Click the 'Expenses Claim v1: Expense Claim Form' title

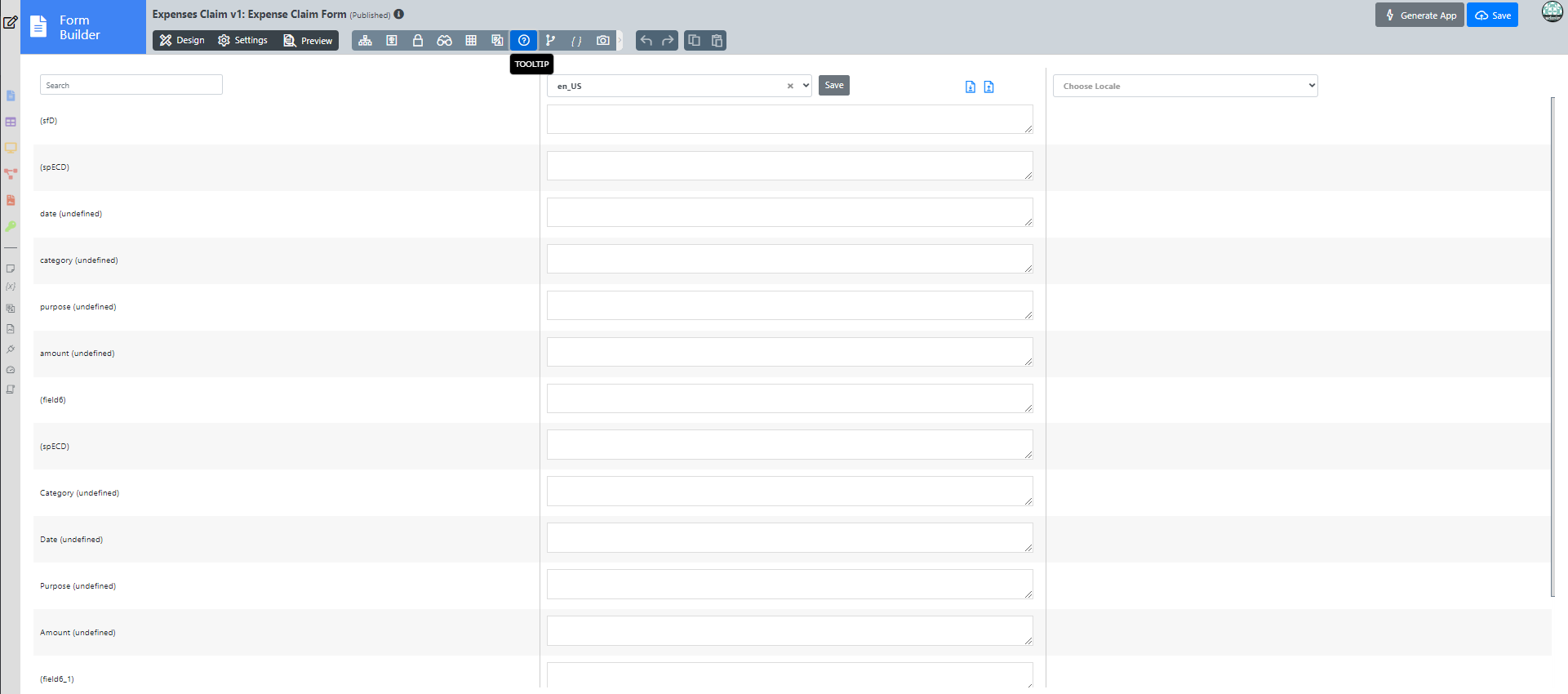point(250,14)
